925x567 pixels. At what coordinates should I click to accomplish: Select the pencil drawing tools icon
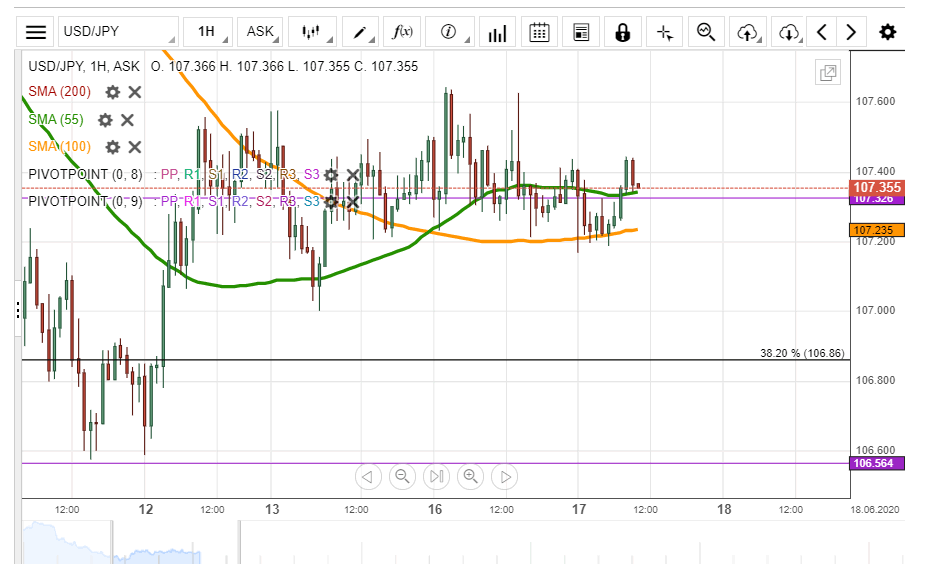(x=357, y=32)
